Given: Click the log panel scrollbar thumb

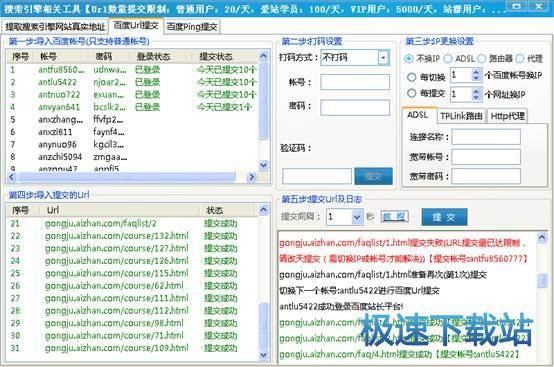Looking at the screenshot, I should [542, 281].
